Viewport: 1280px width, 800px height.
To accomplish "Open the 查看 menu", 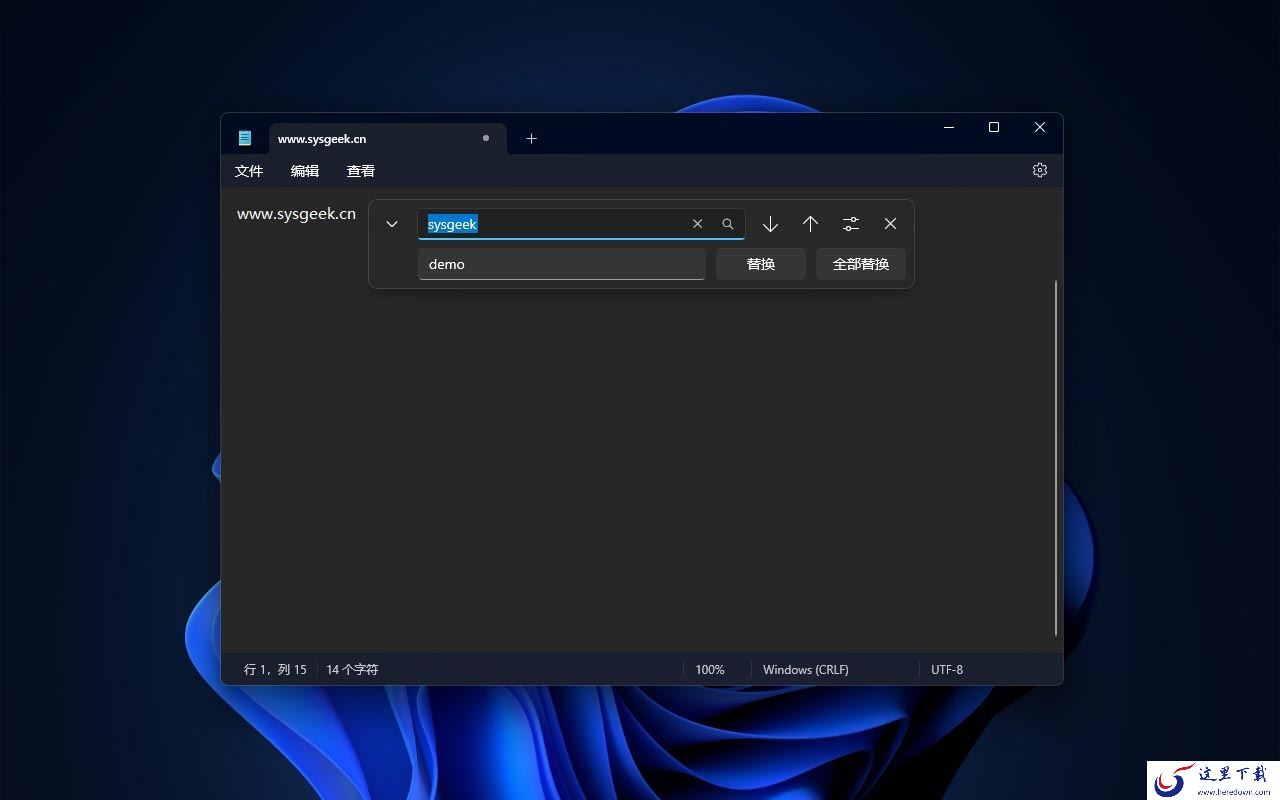I will point(361,171).
